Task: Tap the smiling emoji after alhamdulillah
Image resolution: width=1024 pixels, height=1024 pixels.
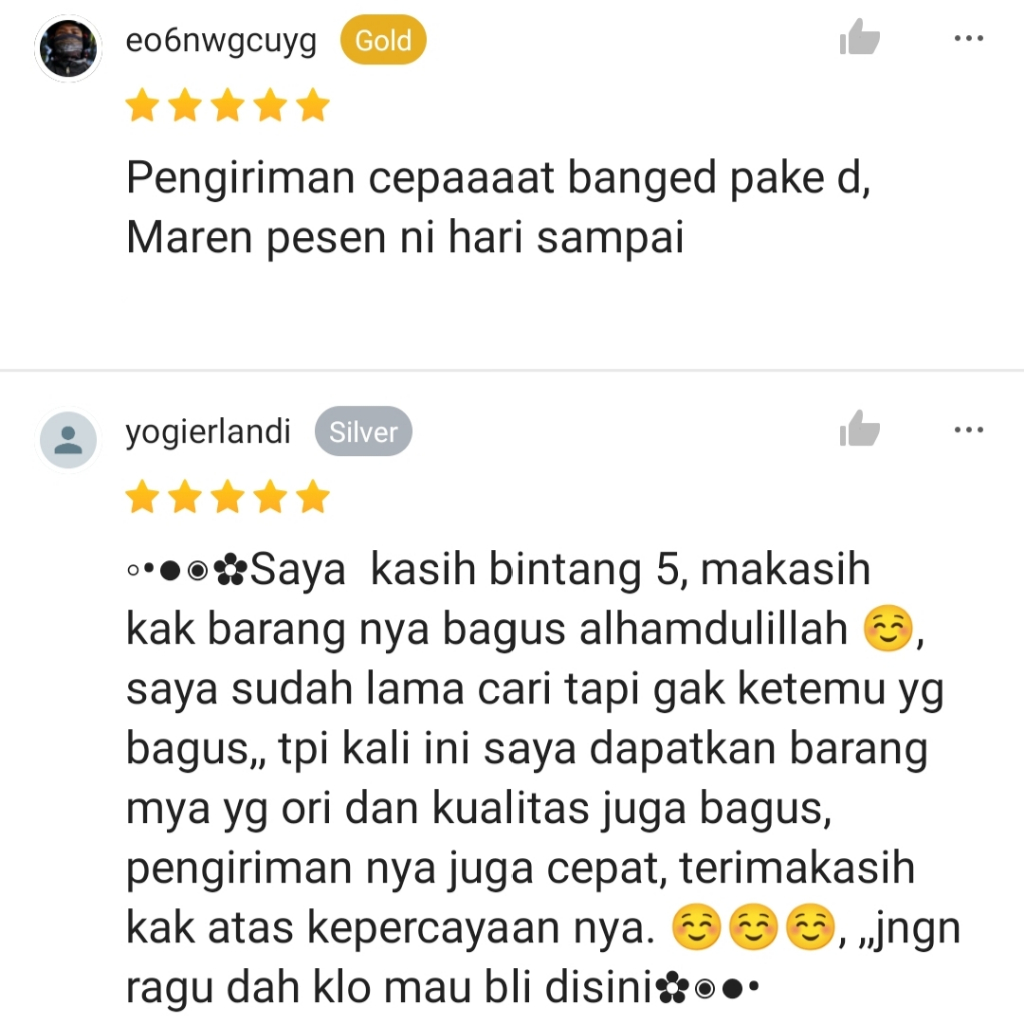Action: (887, 629)
